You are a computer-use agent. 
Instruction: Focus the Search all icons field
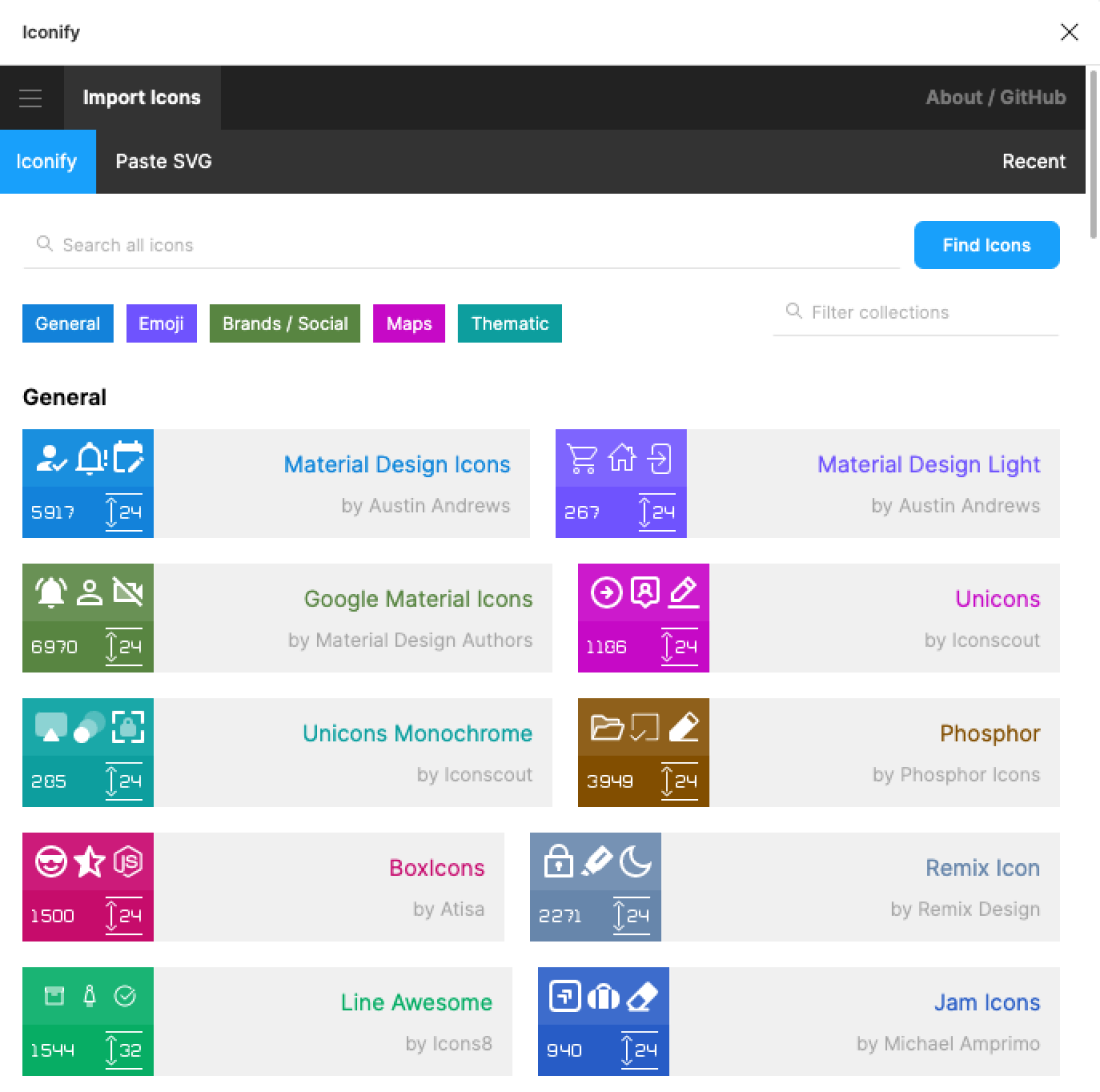[x=461, y=245]
